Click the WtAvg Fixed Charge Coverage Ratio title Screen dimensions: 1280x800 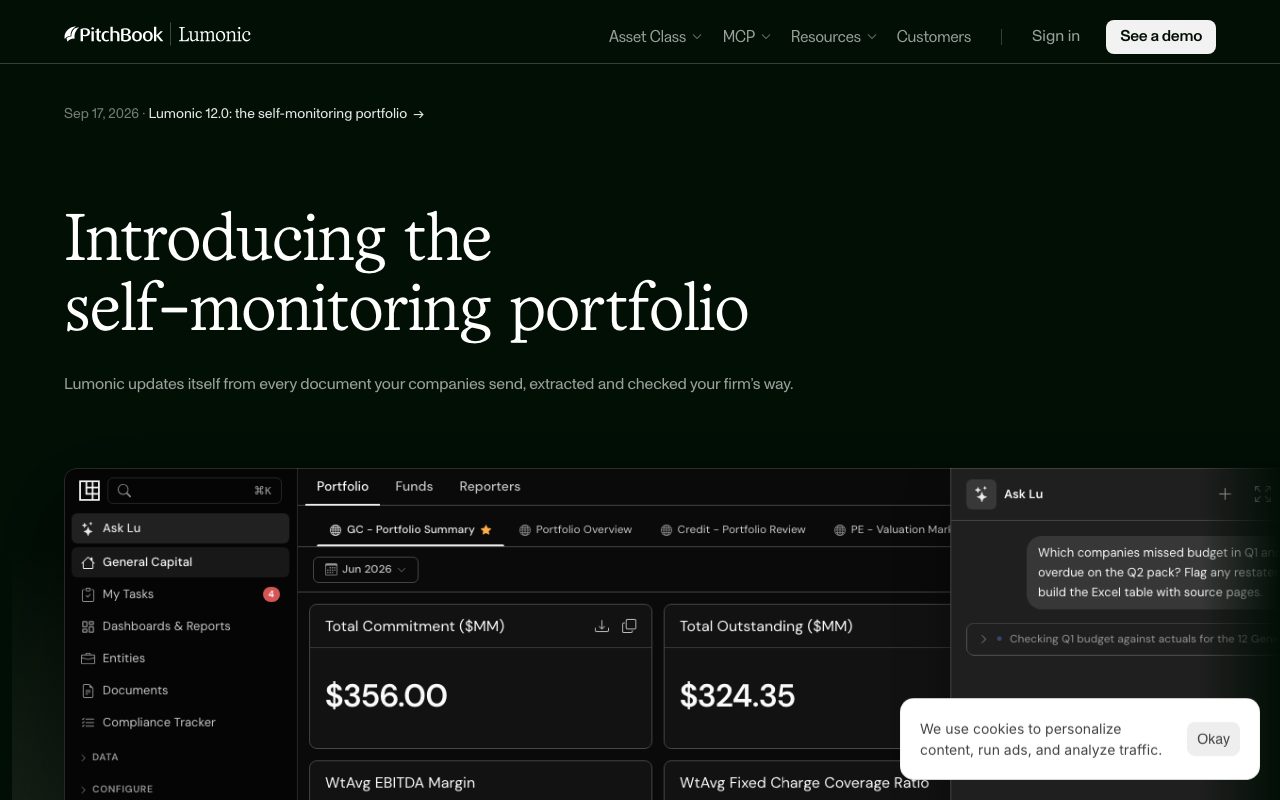[804, 783]
